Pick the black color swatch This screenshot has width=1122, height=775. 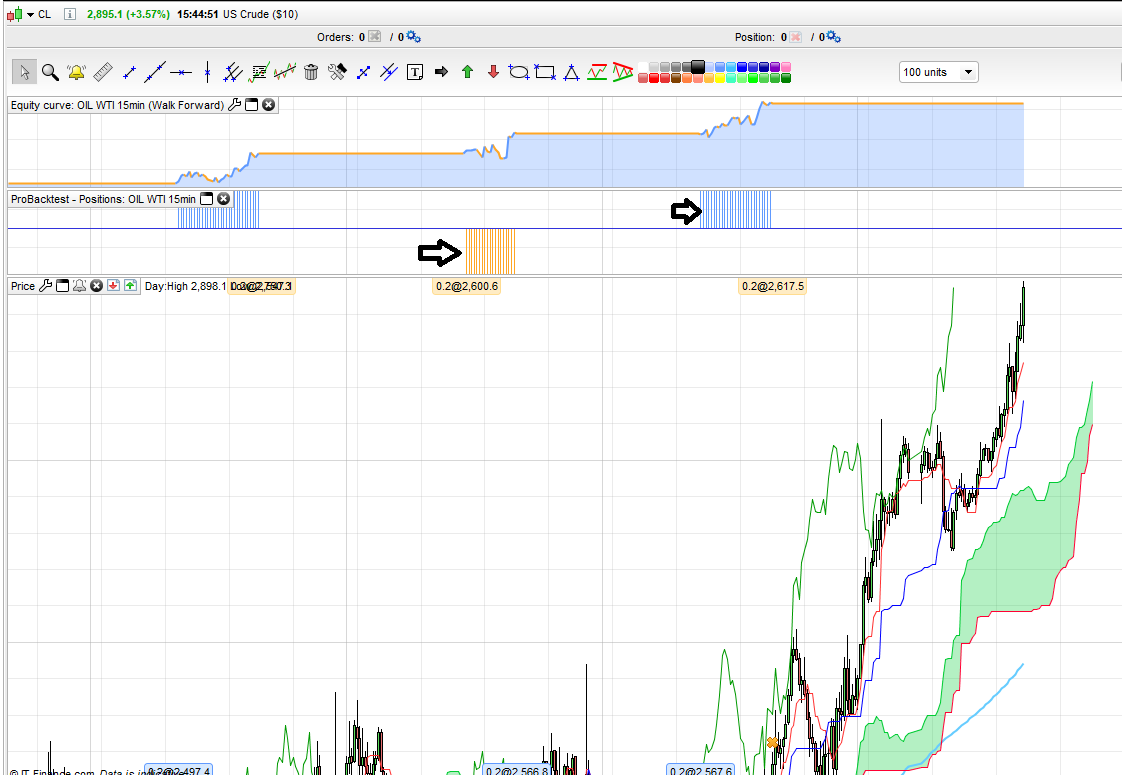(x=698, y=67)
